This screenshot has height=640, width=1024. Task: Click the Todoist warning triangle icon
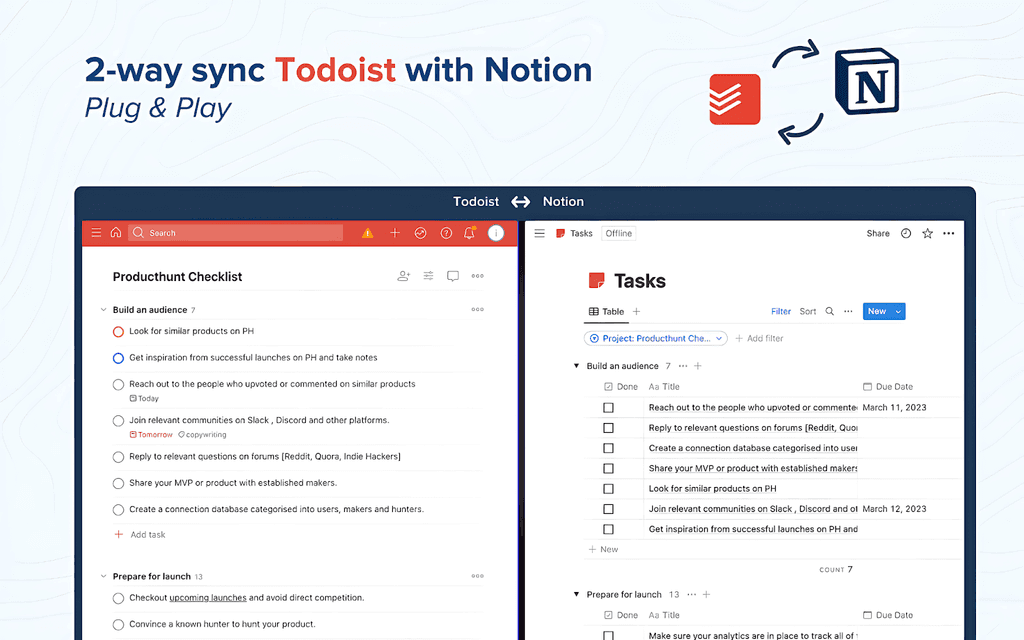coord(367,232)
